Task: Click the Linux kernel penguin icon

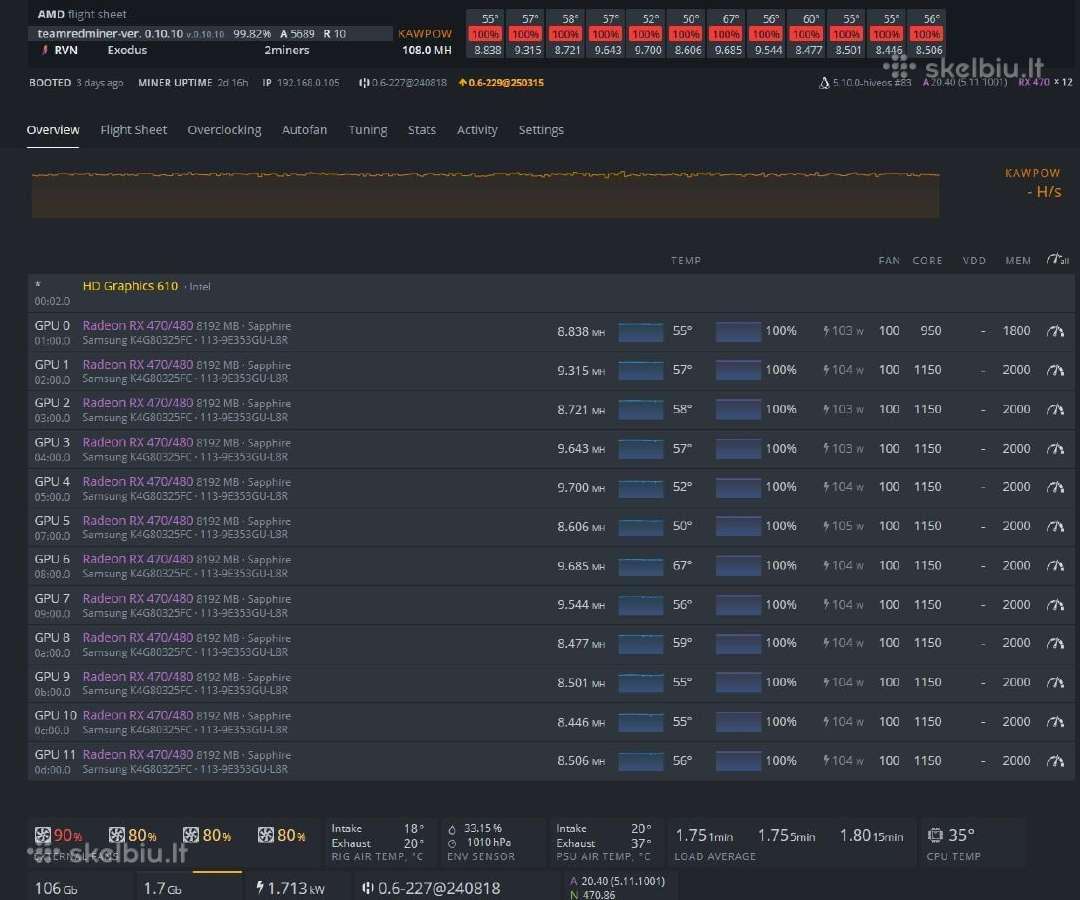Action: (824, 83)
